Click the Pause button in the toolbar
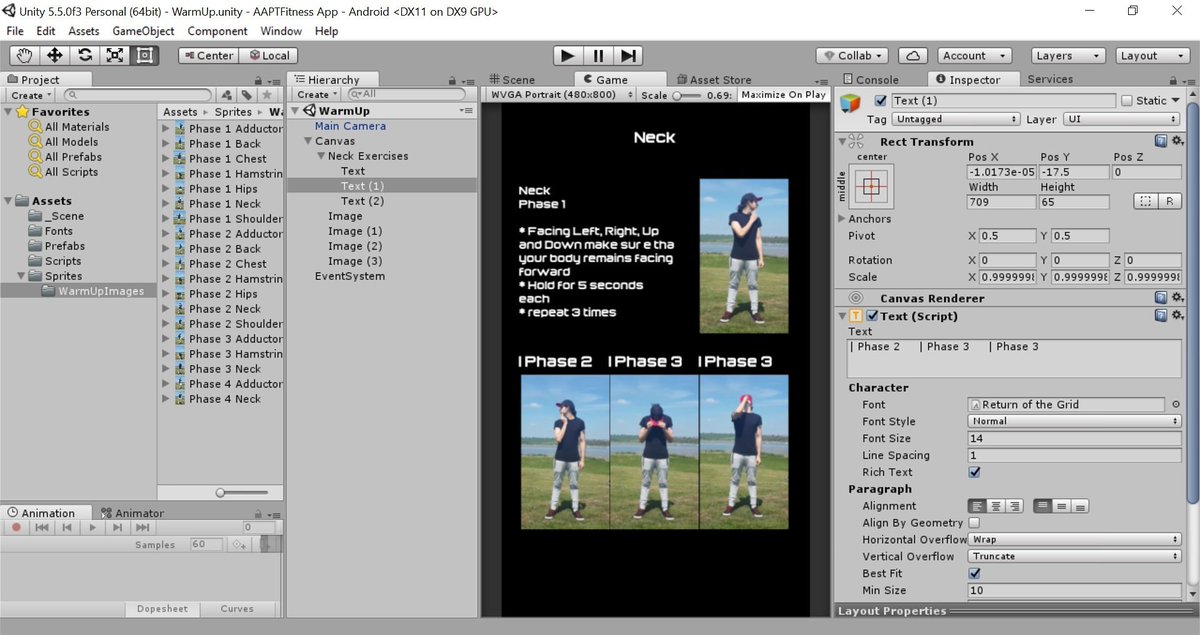Viewport: 1200px width, 635px height. coord(598,56)
